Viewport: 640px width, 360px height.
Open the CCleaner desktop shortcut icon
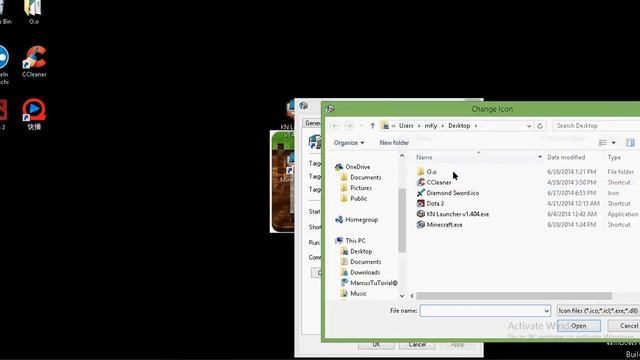34,57
